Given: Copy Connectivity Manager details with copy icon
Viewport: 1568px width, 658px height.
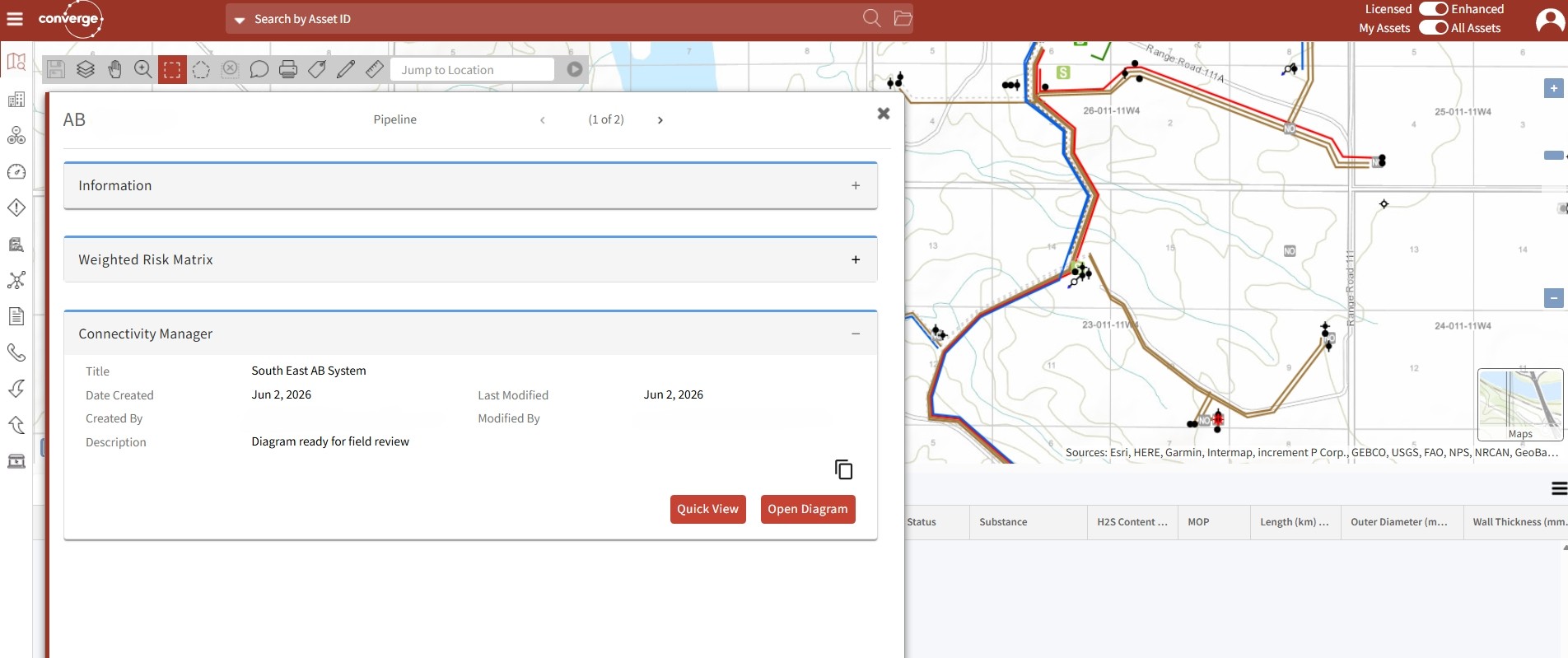Looking at the screenshot, I should (x=843, y=469).
